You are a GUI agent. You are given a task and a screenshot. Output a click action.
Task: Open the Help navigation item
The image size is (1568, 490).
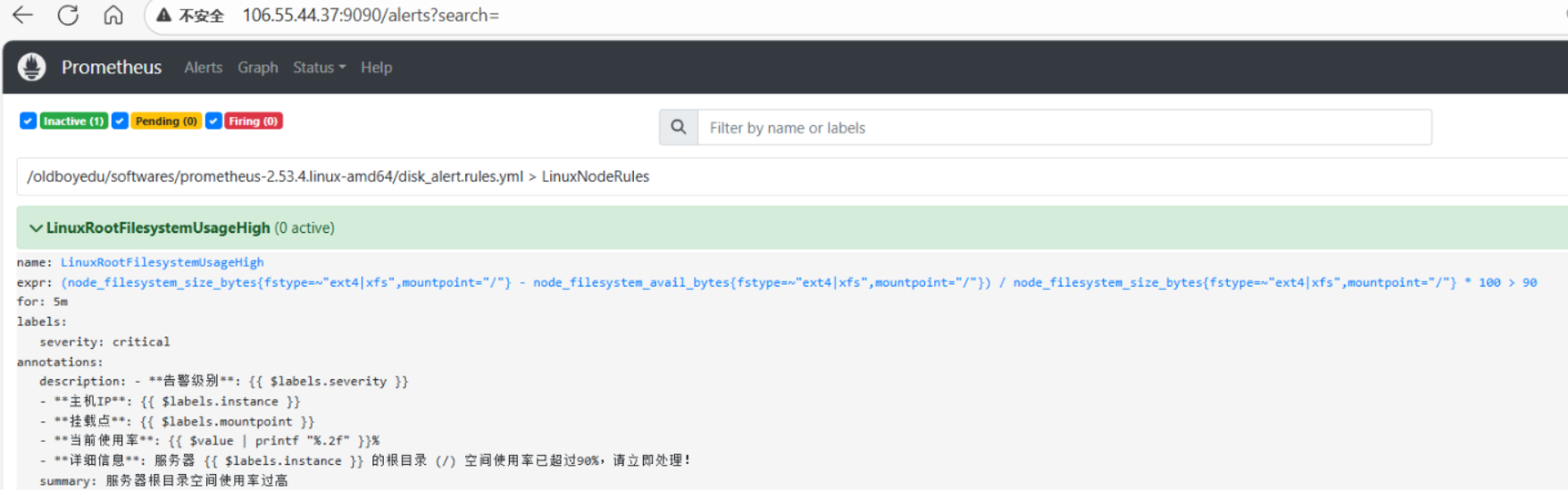[376, 67]
